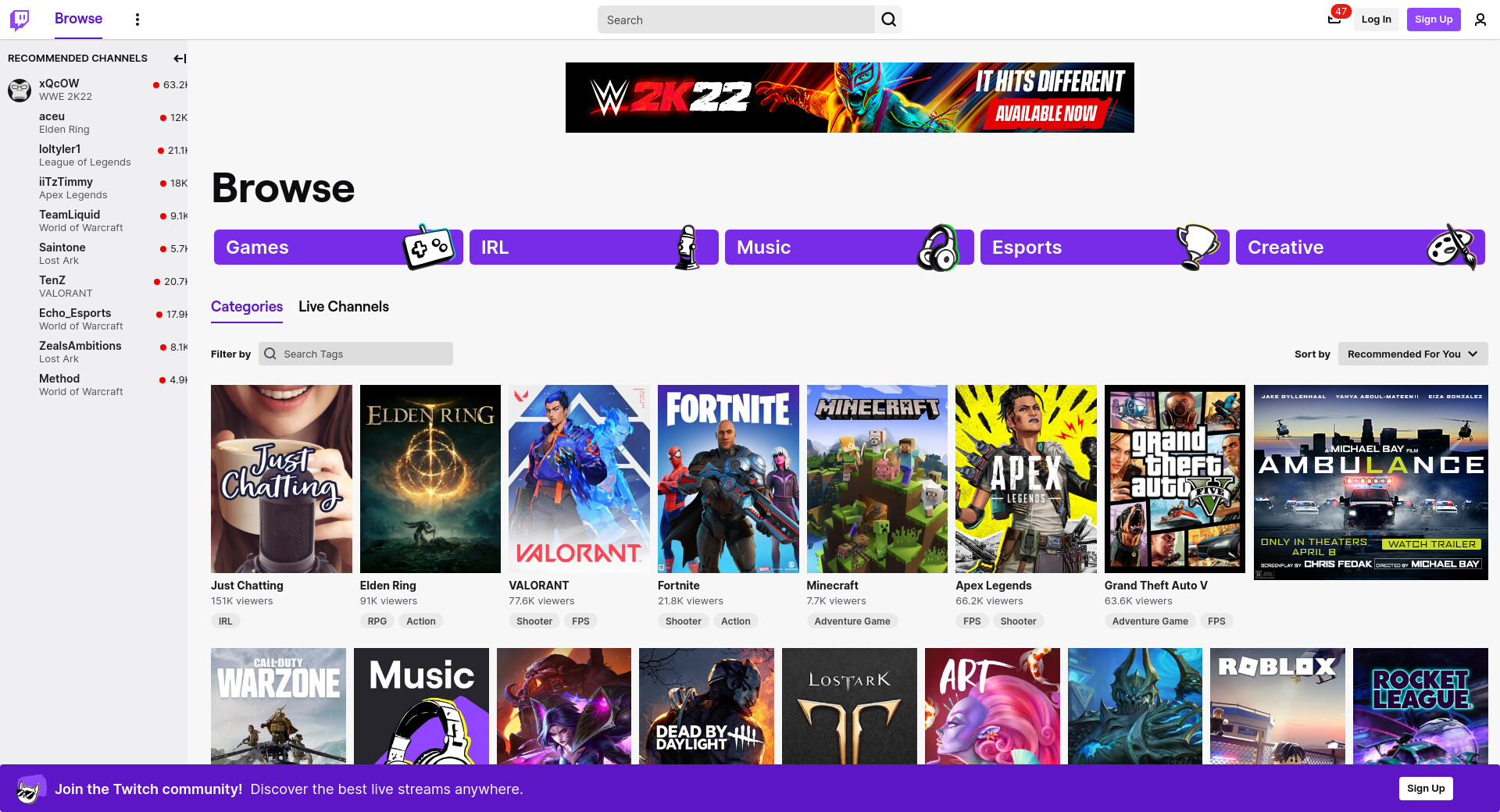Click the Minecraft title link
1500x812 pixels.
[832, 586]
